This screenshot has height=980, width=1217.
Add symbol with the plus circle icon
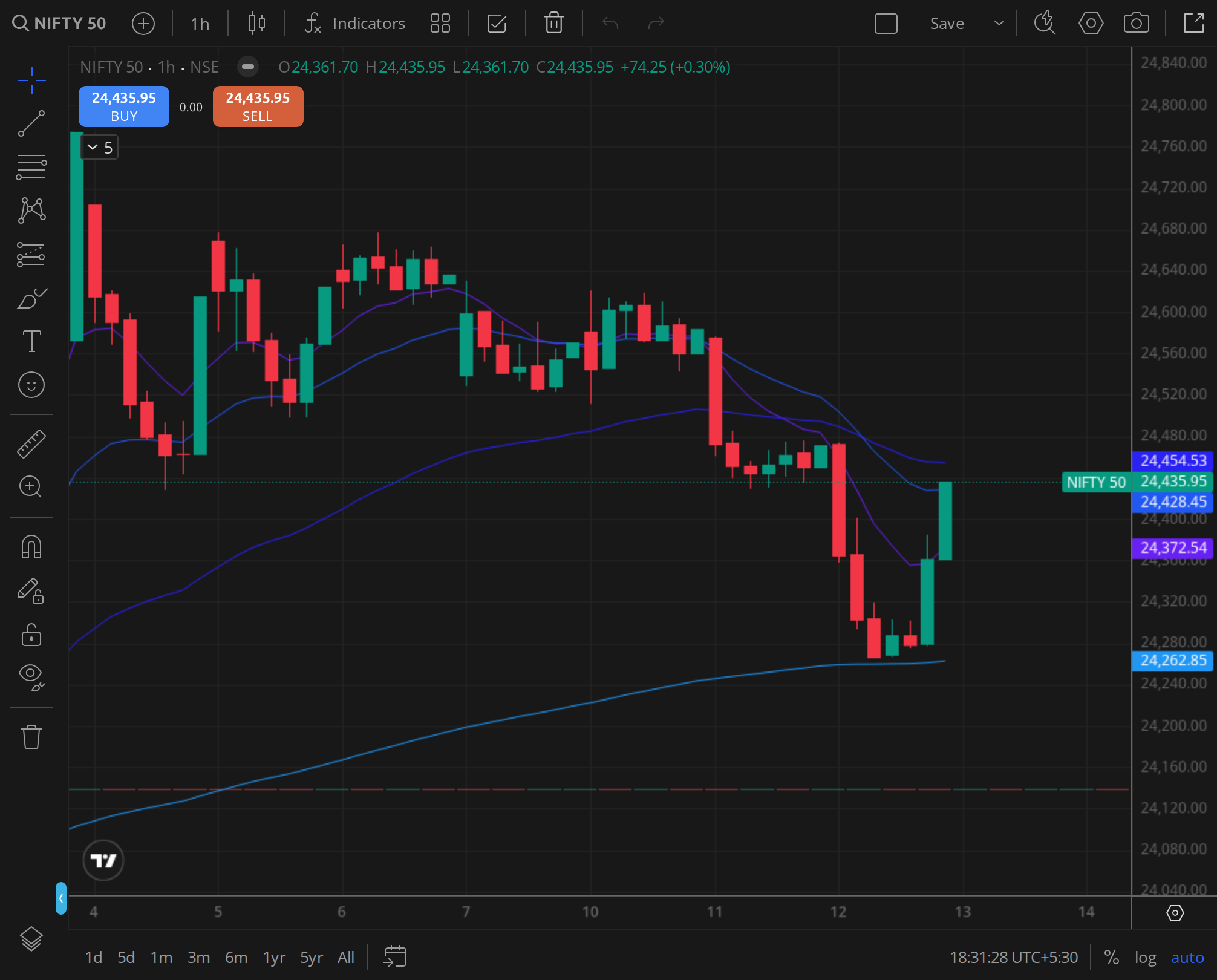tap(143, 24)
